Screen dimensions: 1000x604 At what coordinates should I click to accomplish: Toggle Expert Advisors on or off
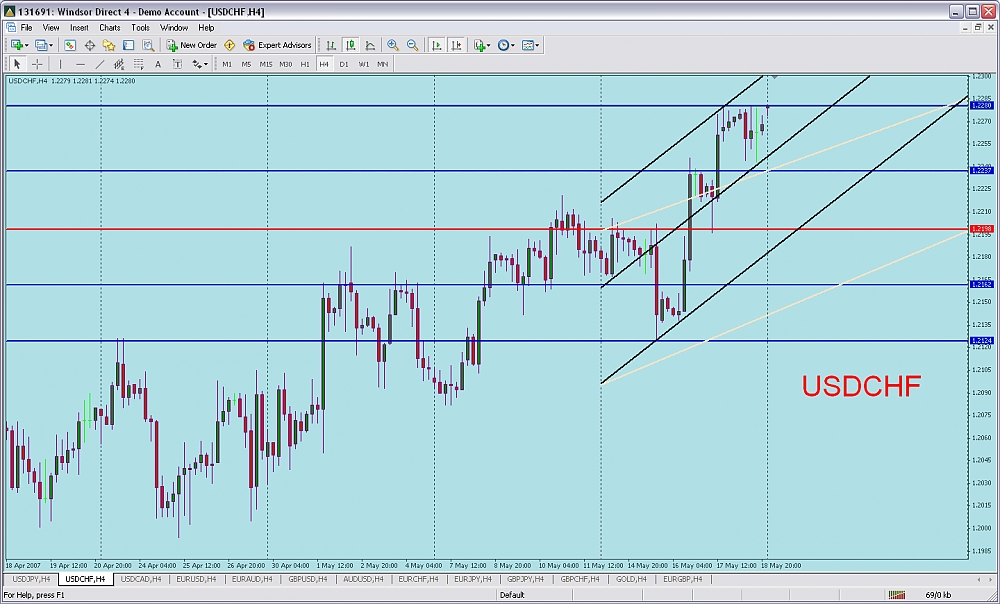point(277,45)
